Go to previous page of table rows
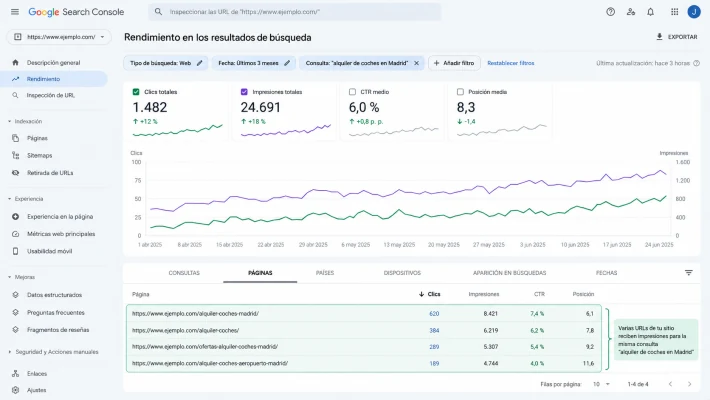710x400 pixels. point(670,384)
